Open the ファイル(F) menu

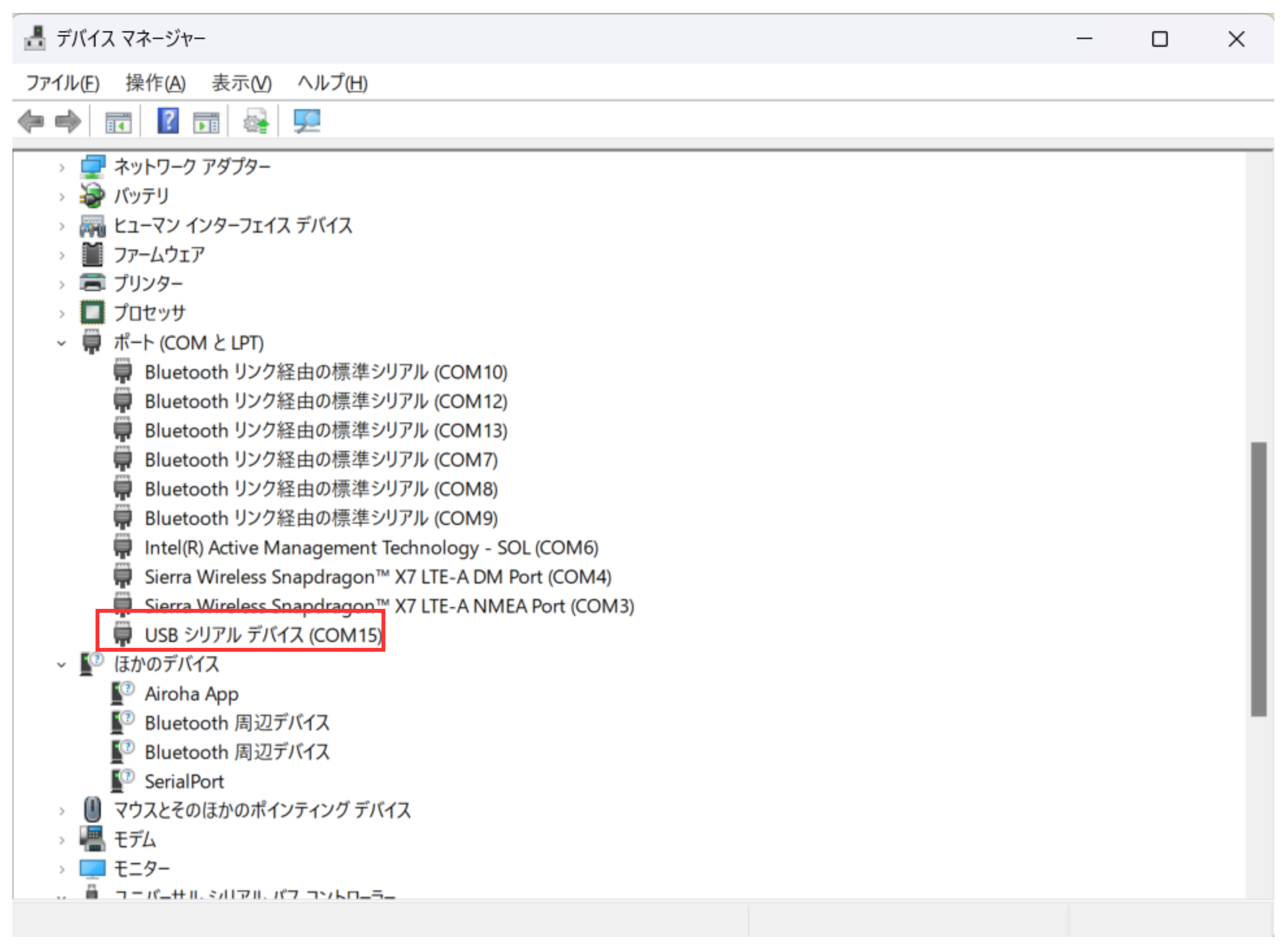63,83
